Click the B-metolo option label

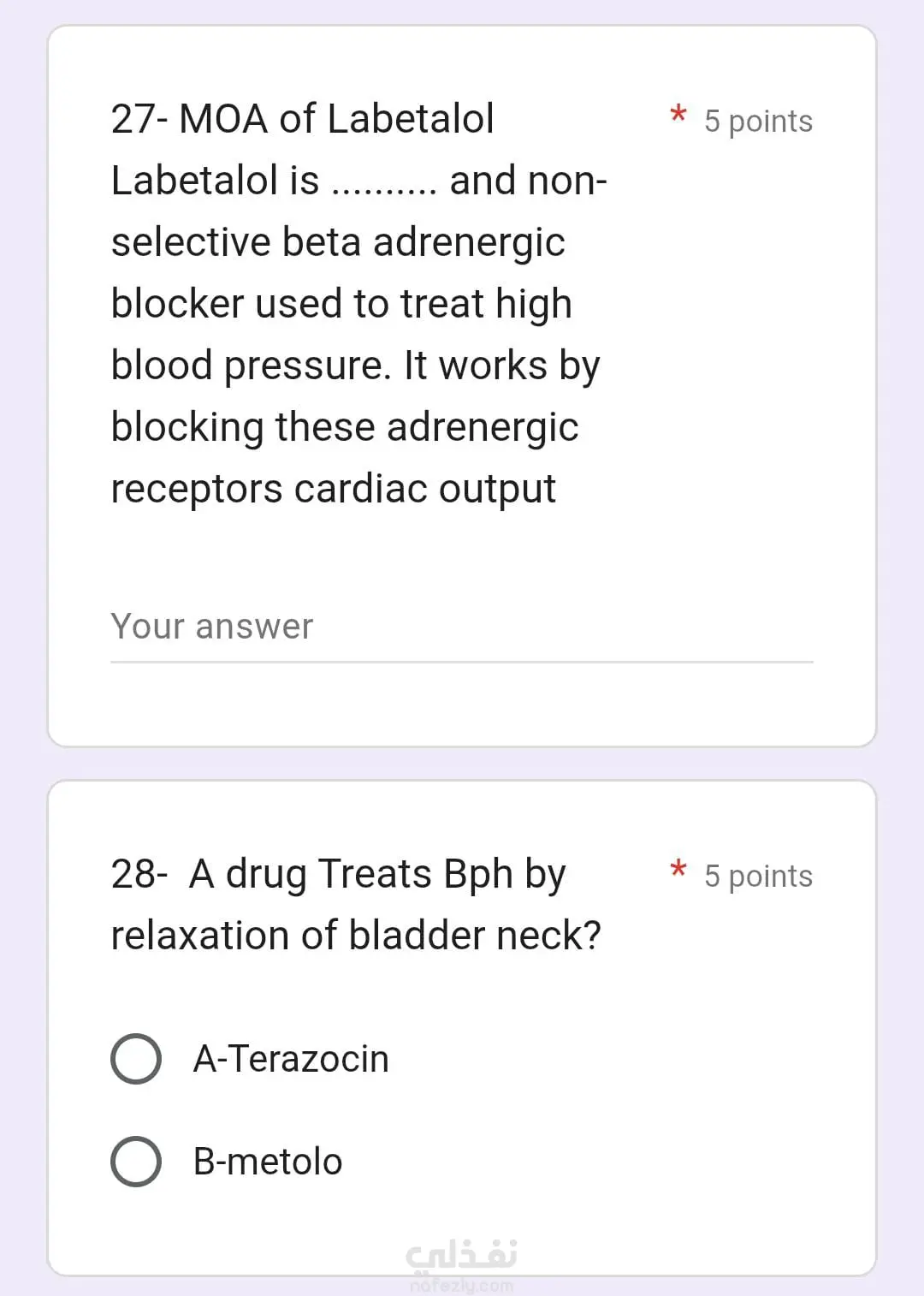click(x=268, y=1162)
